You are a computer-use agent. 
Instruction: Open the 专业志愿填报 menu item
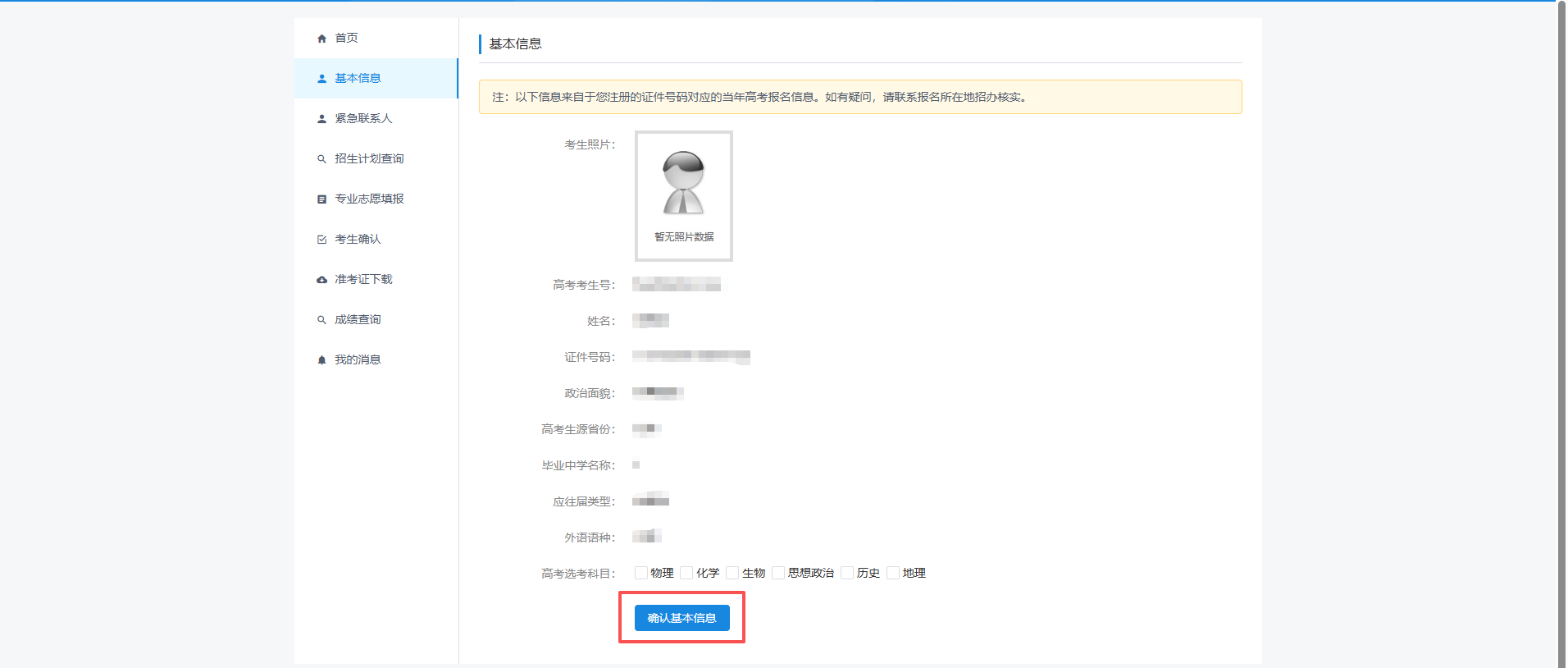point(369,199)
